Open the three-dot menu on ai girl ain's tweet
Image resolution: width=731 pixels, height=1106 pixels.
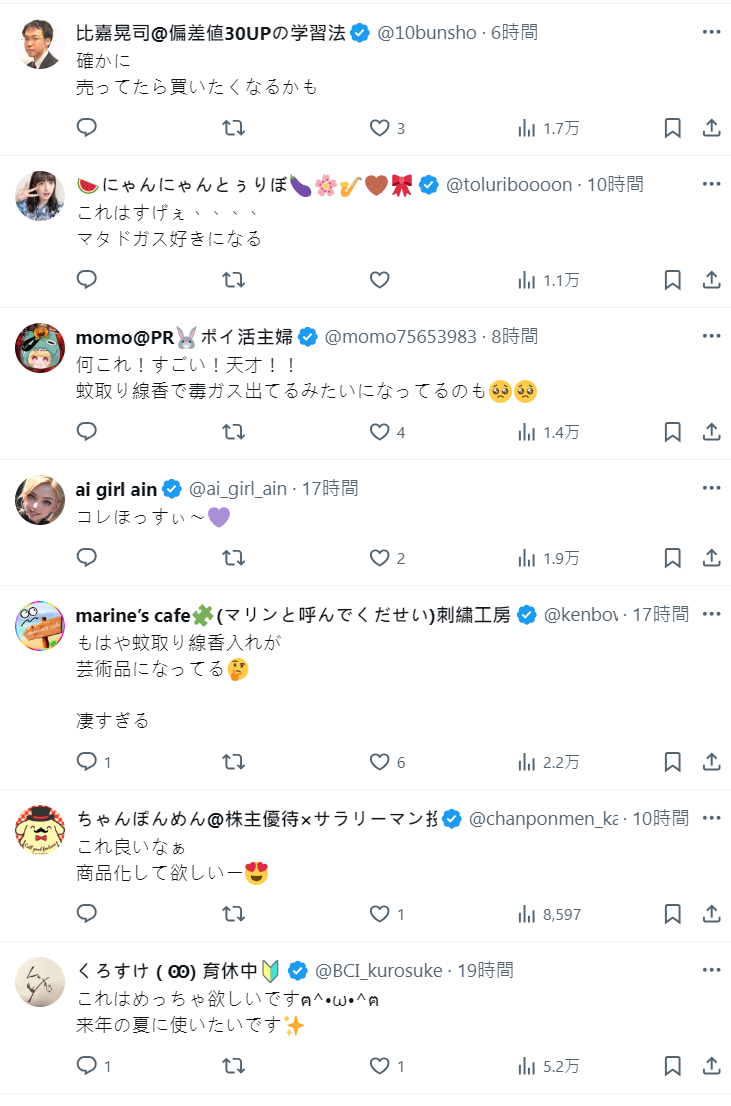(711, 488)
